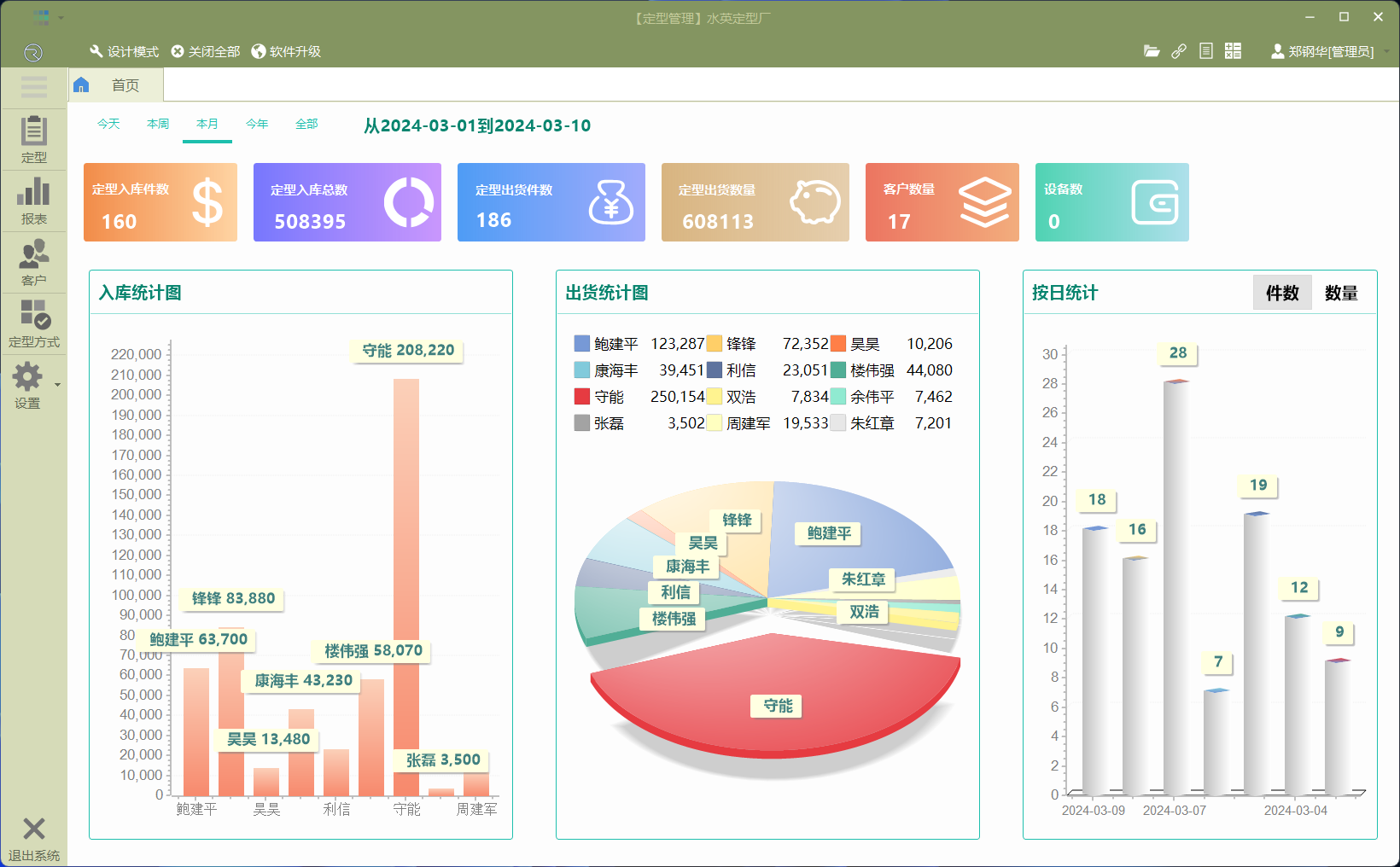
Task: Open user menu 郑钢华[管理员]
Action: [1322, 51]
